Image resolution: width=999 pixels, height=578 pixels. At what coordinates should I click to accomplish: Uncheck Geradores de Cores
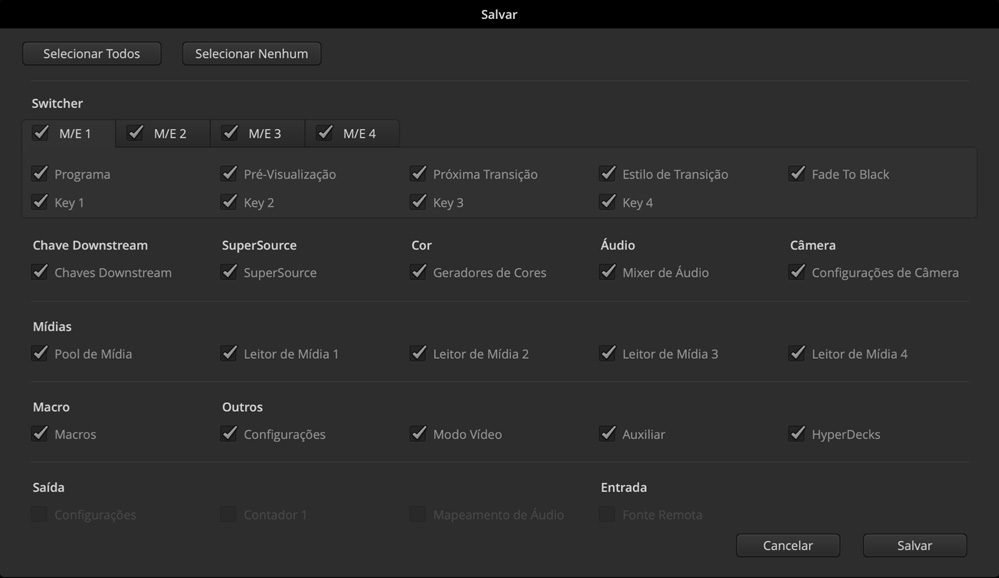[x=418, y=271]
